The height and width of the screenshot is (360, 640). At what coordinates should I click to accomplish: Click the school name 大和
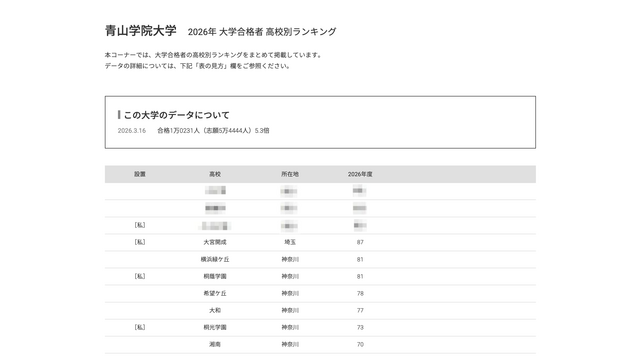215,311
